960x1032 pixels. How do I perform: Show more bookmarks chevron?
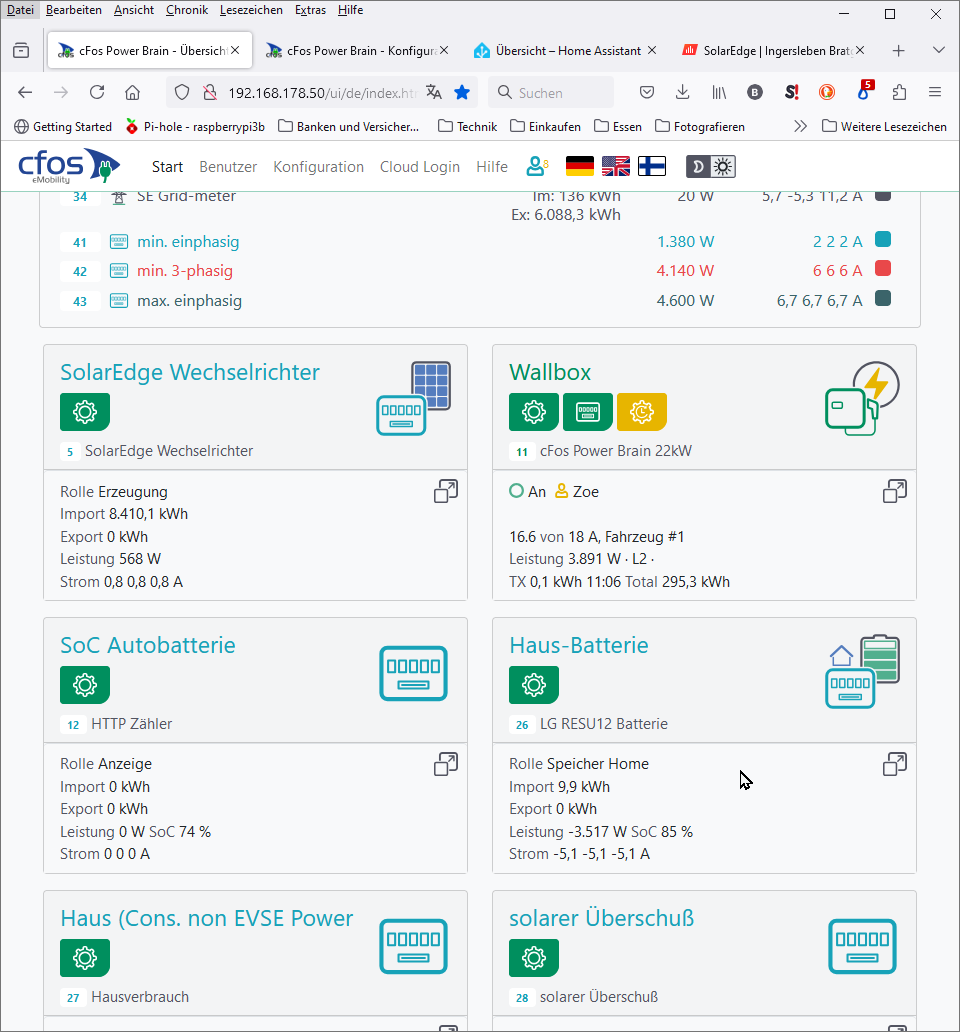coord(800,126)
